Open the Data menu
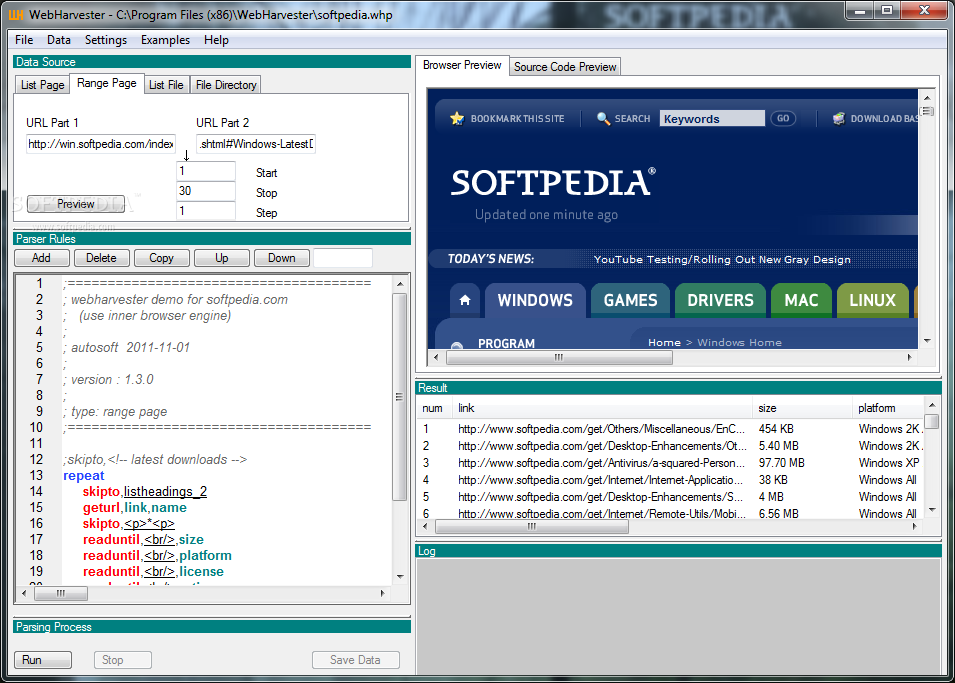The image size is (955, 683). [58, 40]
